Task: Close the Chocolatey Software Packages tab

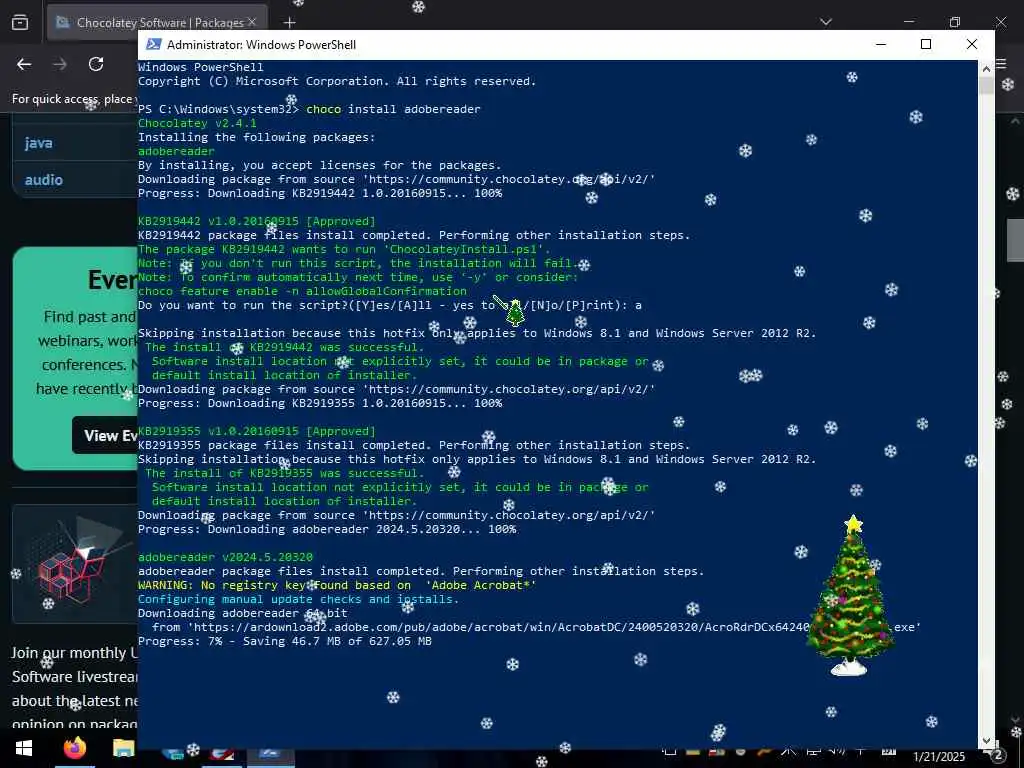Action: tap(251, 22)
